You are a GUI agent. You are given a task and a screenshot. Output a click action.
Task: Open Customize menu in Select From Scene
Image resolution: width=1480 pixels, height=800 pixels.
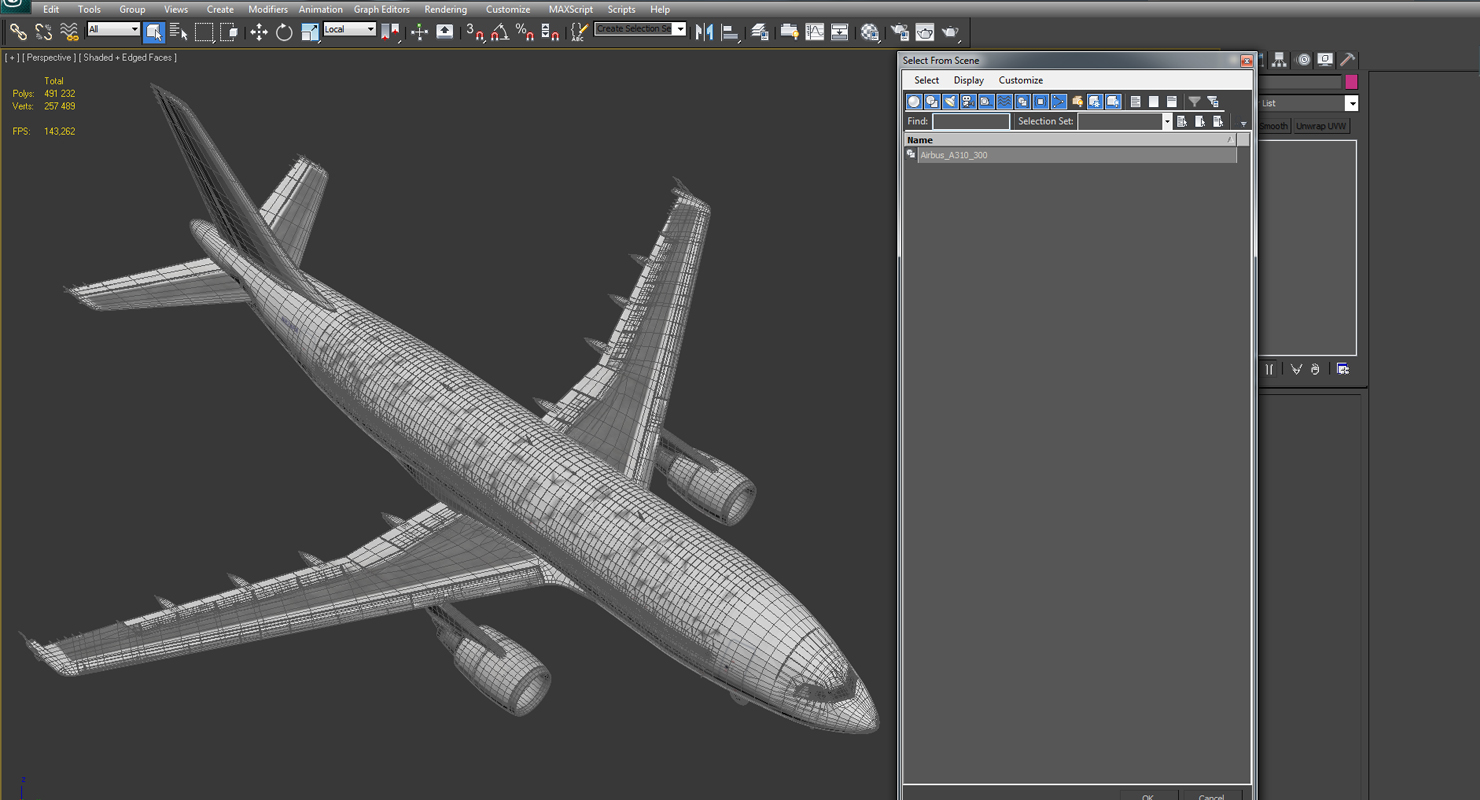[1021, 80]
